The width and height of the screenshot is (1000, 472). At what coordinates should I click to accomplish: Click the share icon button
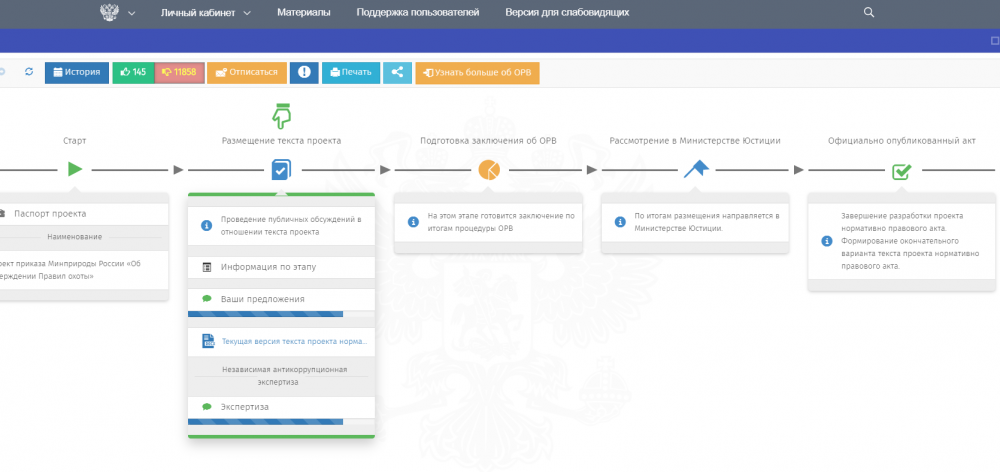pyautogui.click(x=397, y=72)
